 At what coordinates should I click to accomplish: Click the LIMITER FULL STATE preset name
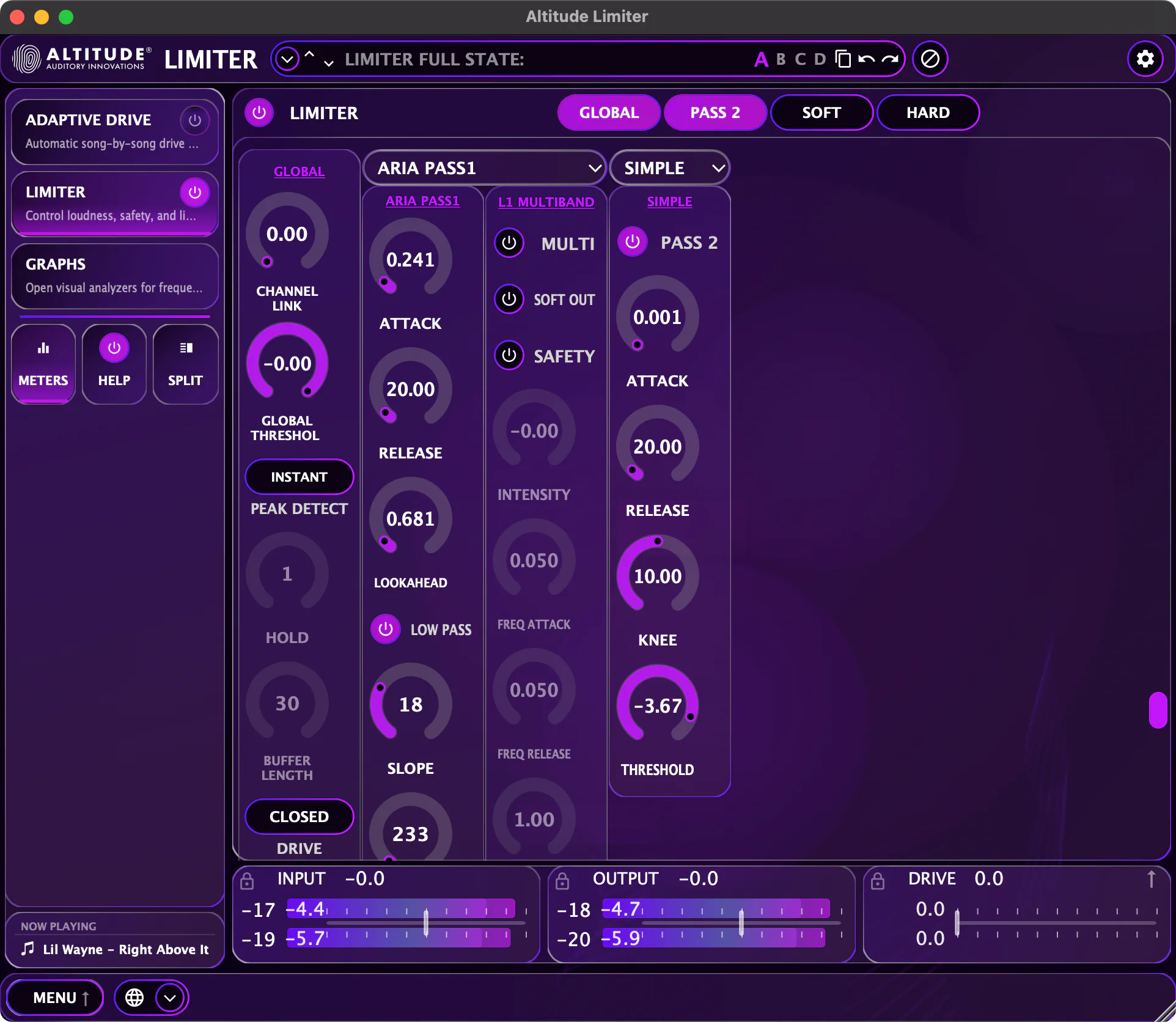click(x=434, y=59)
